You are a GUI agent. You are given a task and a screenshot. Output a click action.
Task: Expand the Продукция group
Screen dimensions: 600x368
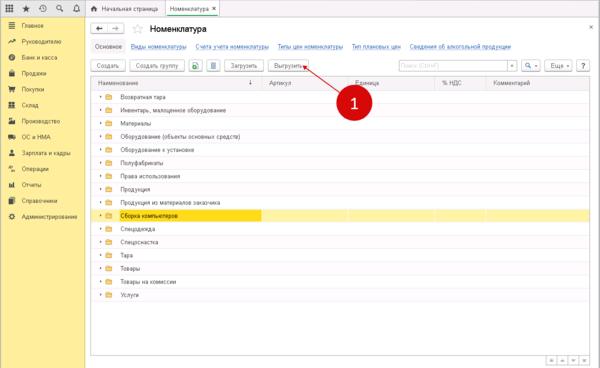[101, 189]
